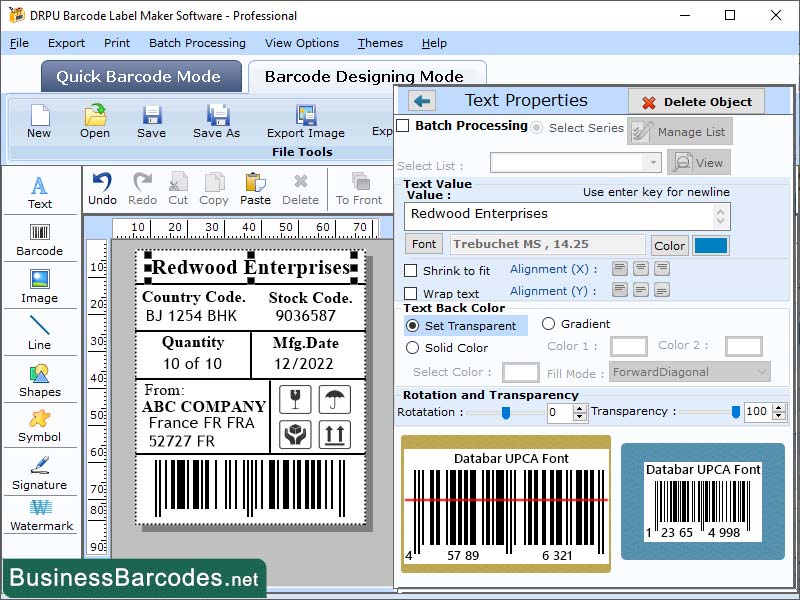Select the Barcode tool

40,238
